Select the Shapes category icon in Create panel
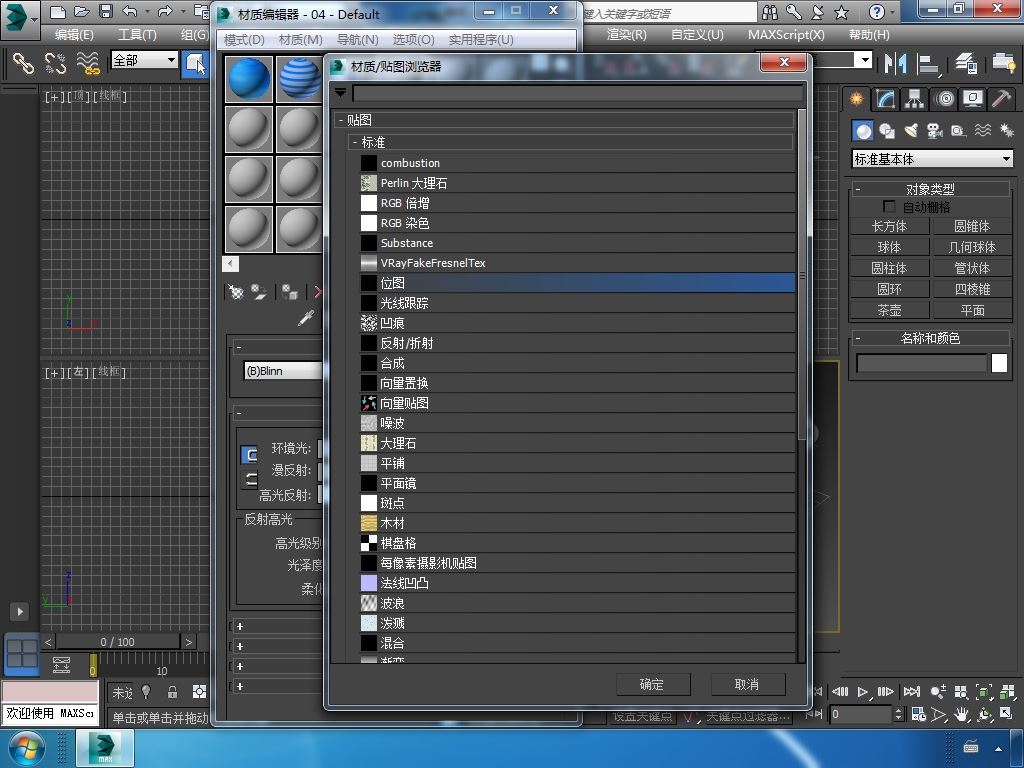The width and height of the screenshot is (1024, 768). 887,131
